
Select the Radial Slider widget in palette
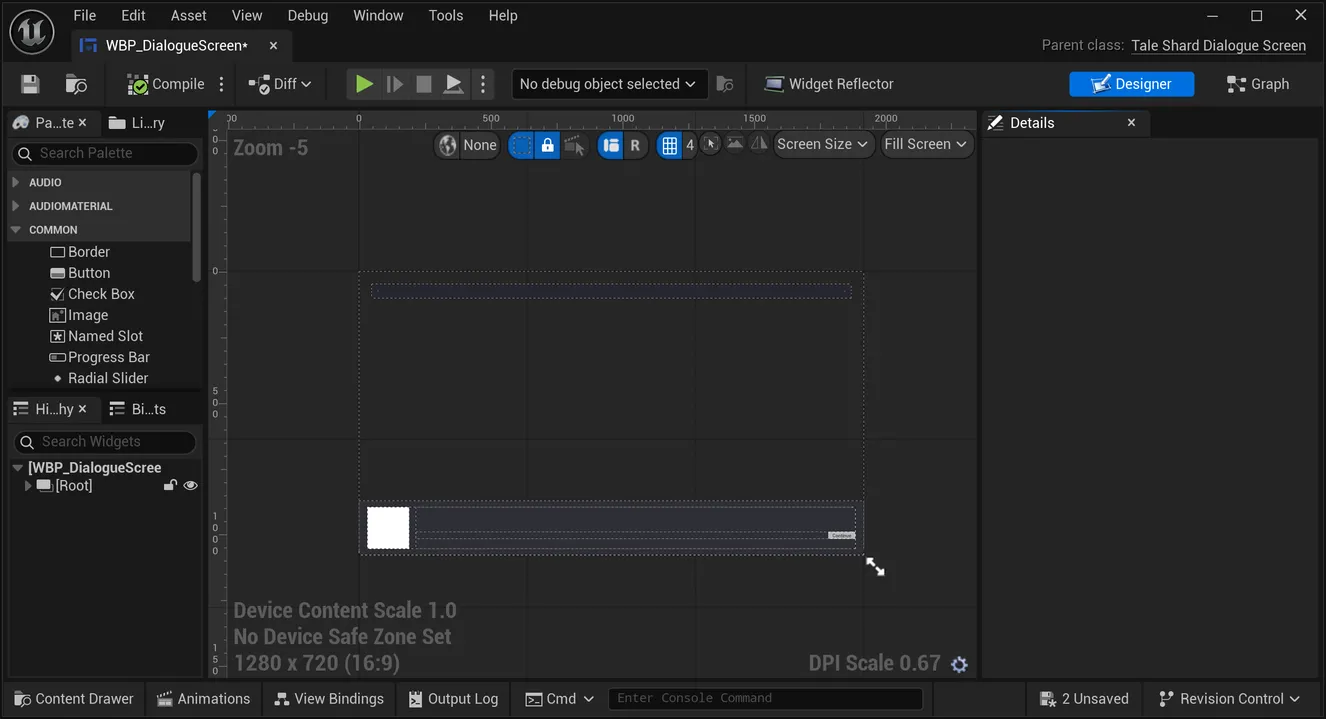[99, 378]
